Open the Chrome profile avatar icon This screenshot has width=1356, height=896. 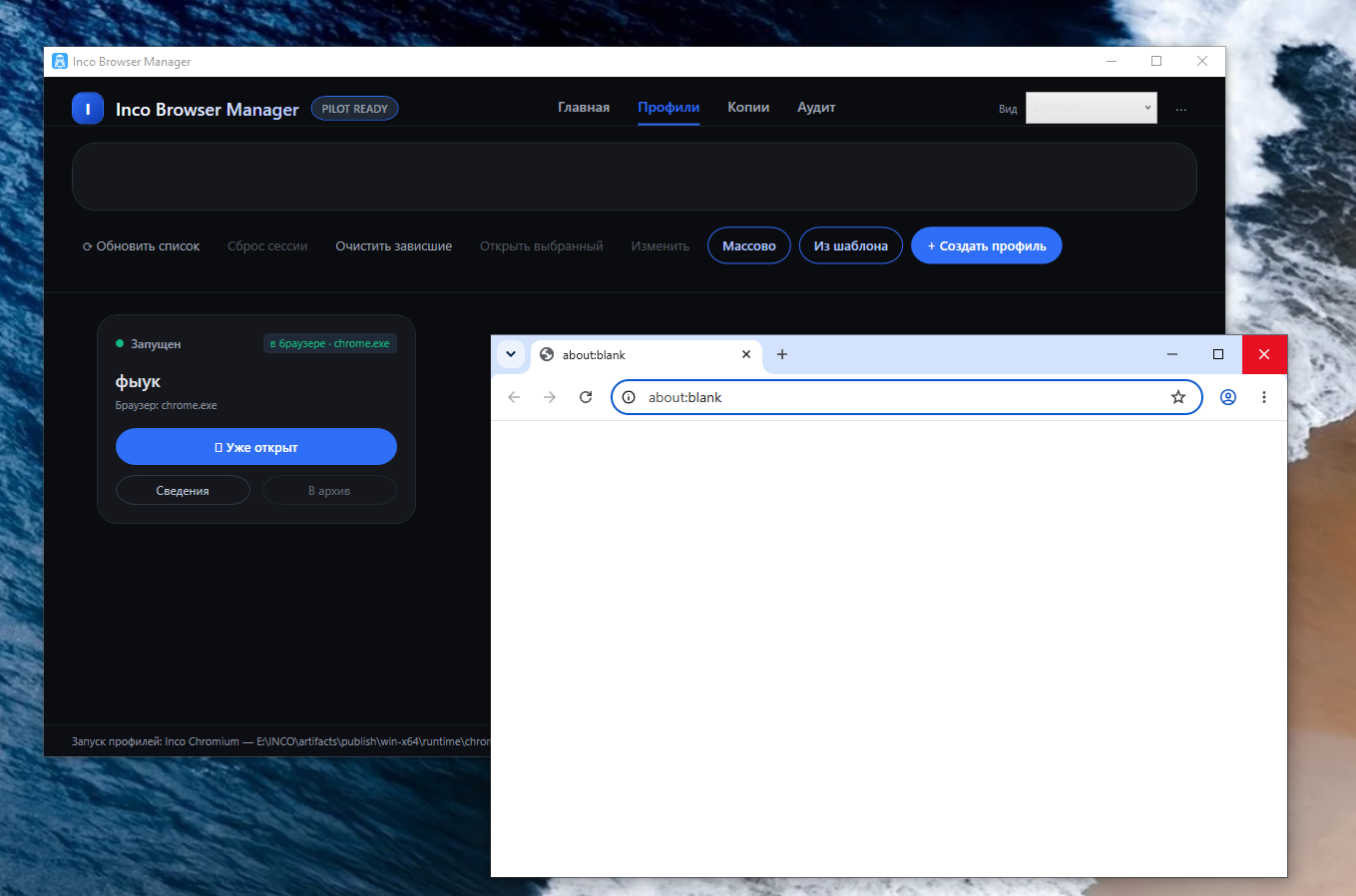[x=1228, y=397]
